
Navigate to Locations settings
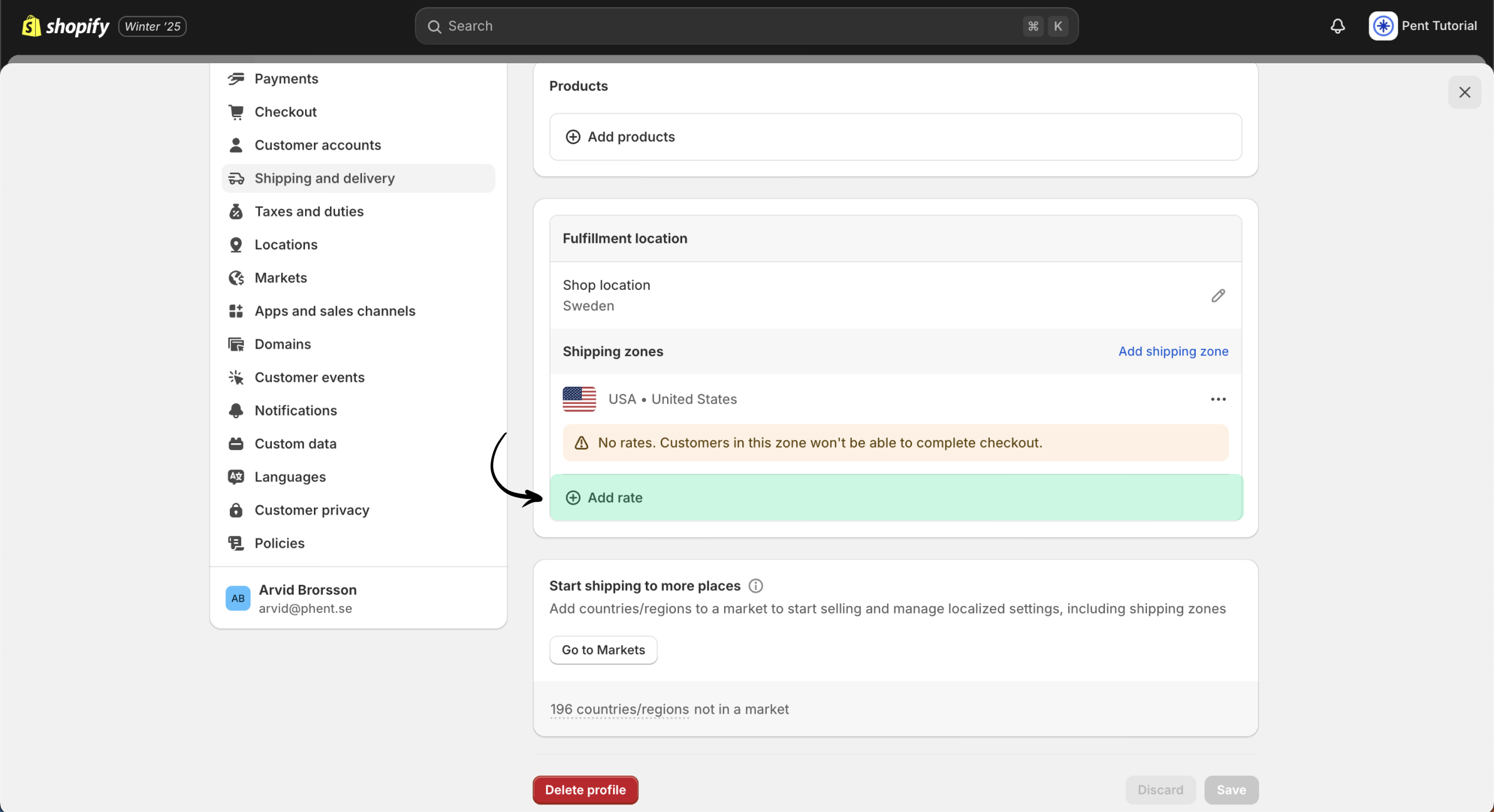[358, 245]
